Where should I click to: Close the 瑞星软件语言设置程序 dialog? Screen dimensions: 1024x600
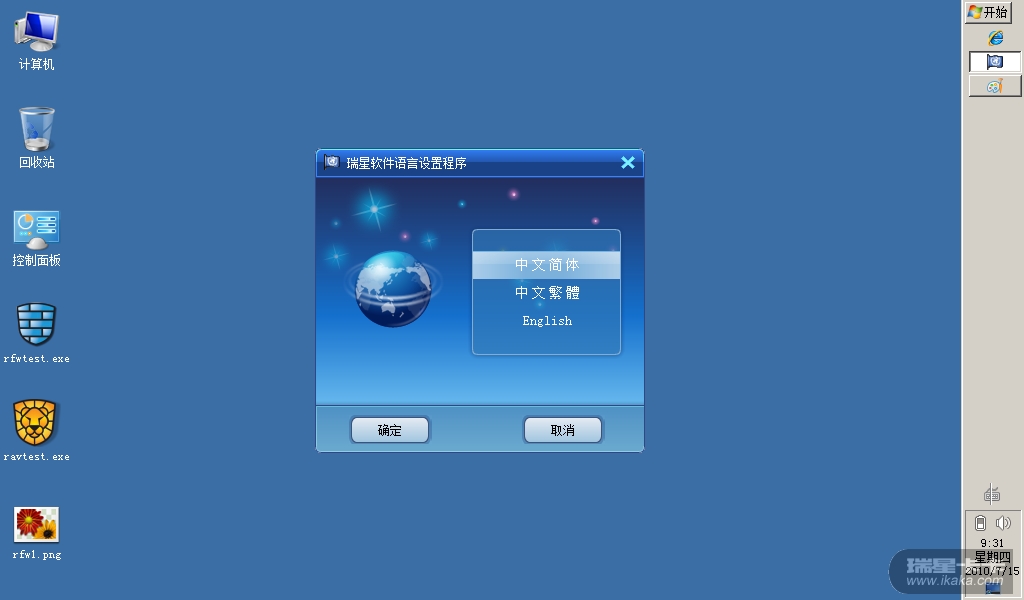[x=628, y=163]
